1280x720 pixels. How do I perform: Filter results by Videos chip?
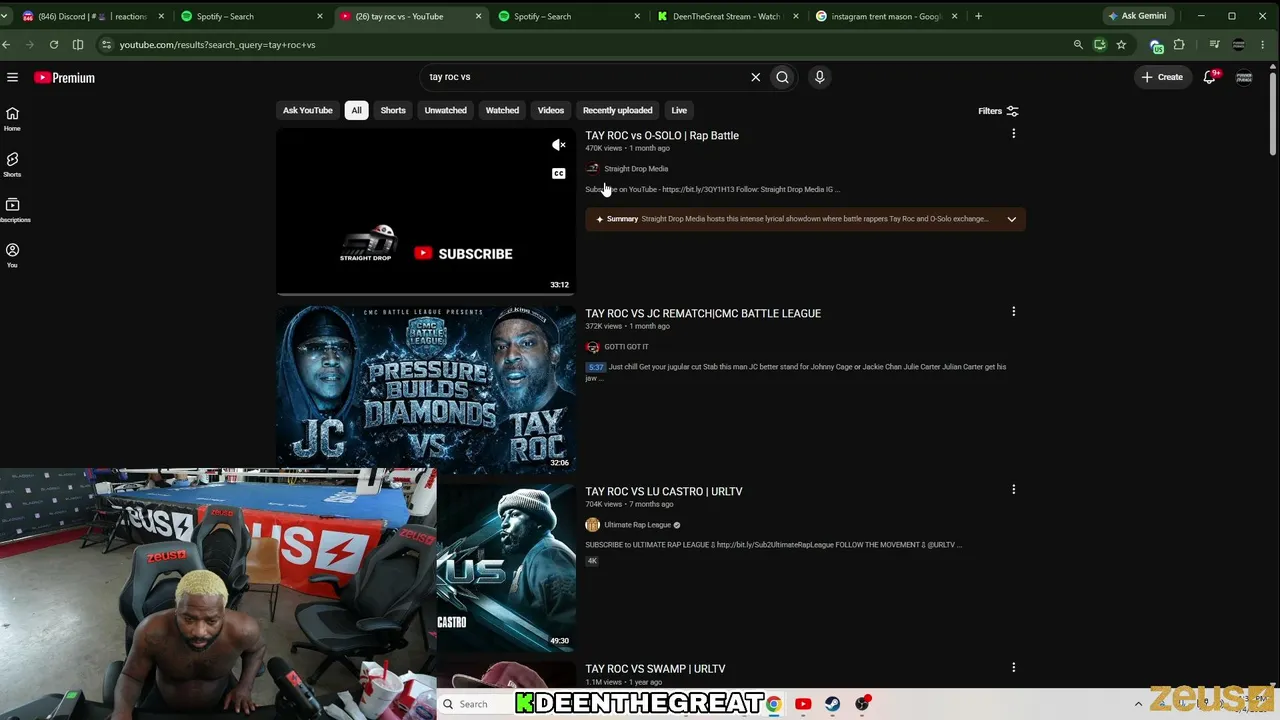click(x=551, y=110)
